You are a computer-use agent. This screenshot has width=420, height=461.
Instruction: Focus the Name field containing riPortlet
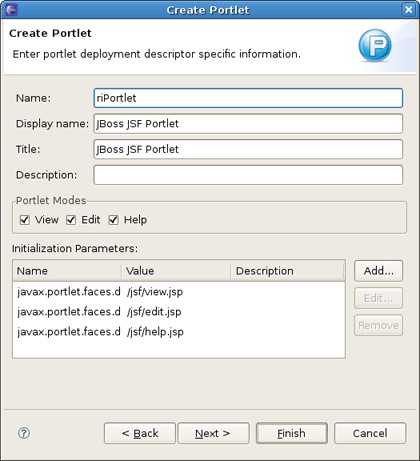click(x=248, y=98)
